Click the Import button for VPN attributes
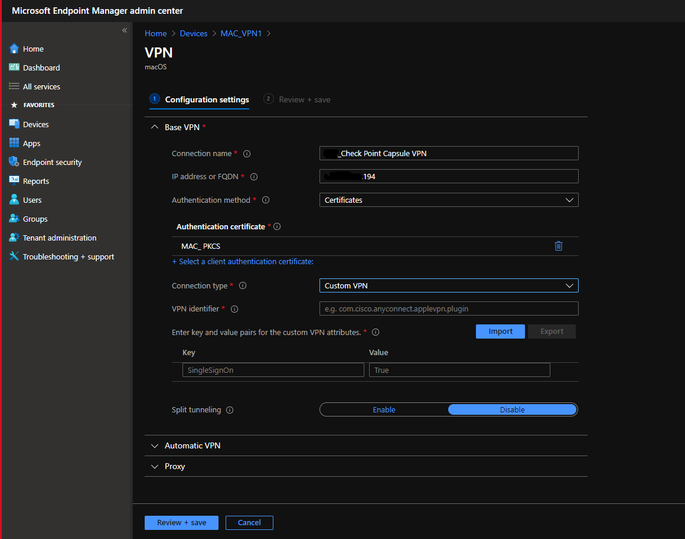The width and height of the screenshot is (685, 539). 499,332
